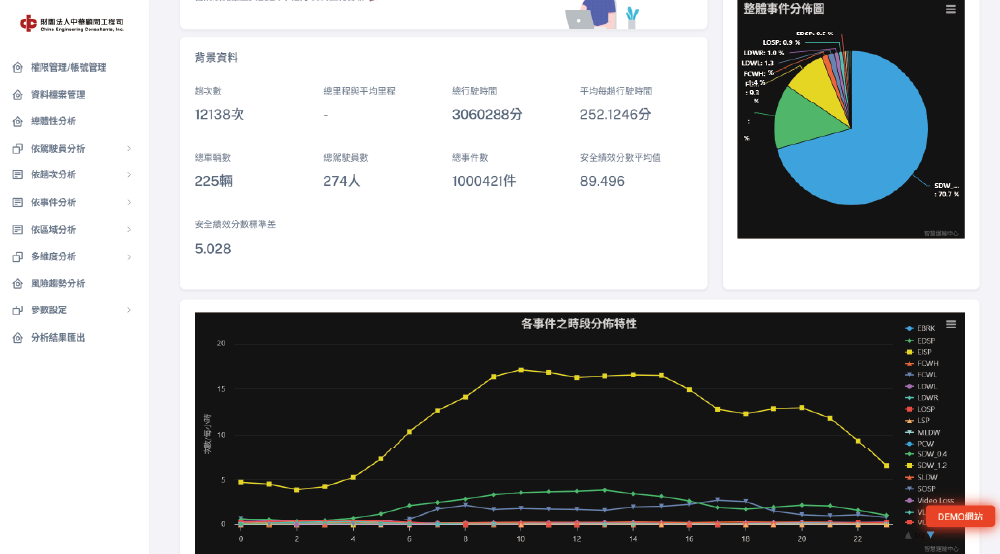Hide the SDW_0.4 series via legend
1000x554 pixels.
[926, 454]
